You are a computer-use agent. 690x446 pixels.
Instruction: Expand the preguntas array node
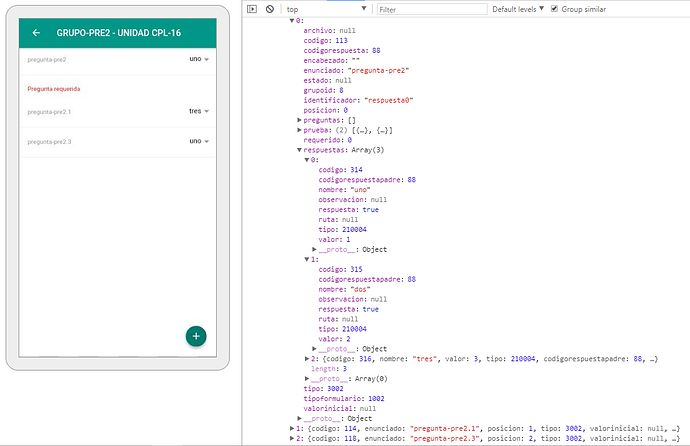point(299,120)
